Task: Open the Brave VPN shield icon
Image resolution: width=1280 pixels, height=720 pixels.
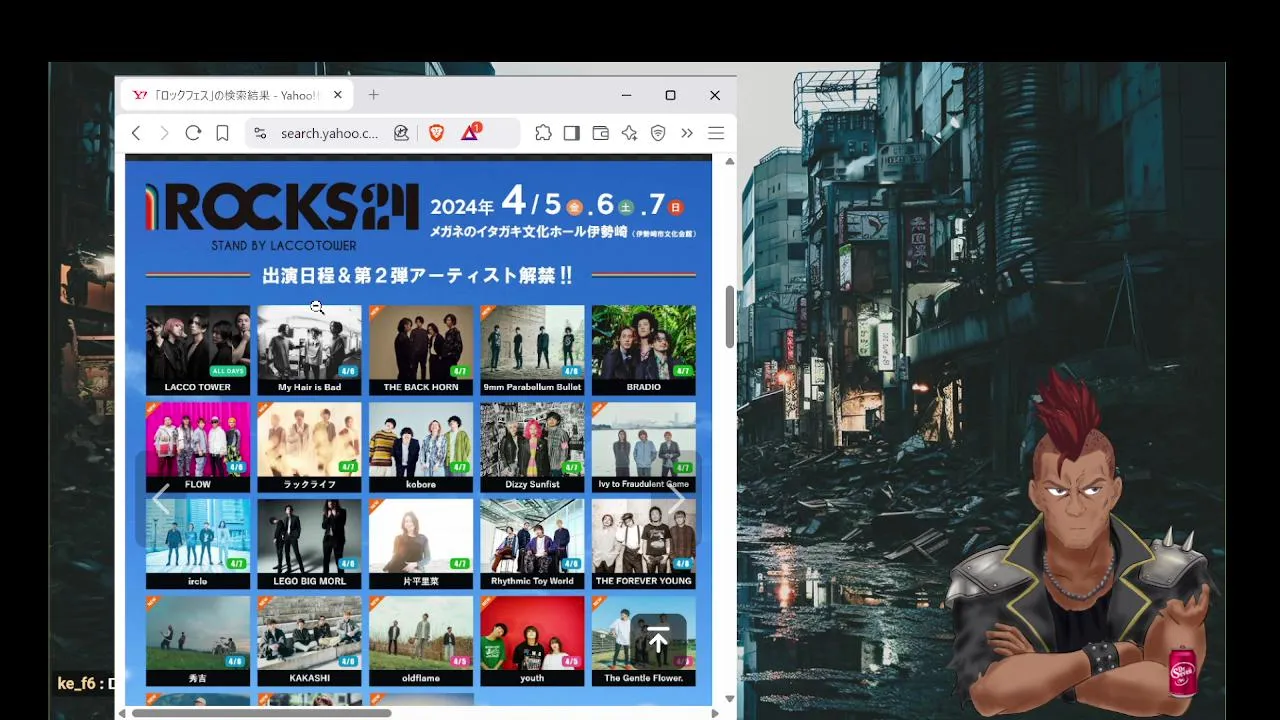Action: (658, 133)
